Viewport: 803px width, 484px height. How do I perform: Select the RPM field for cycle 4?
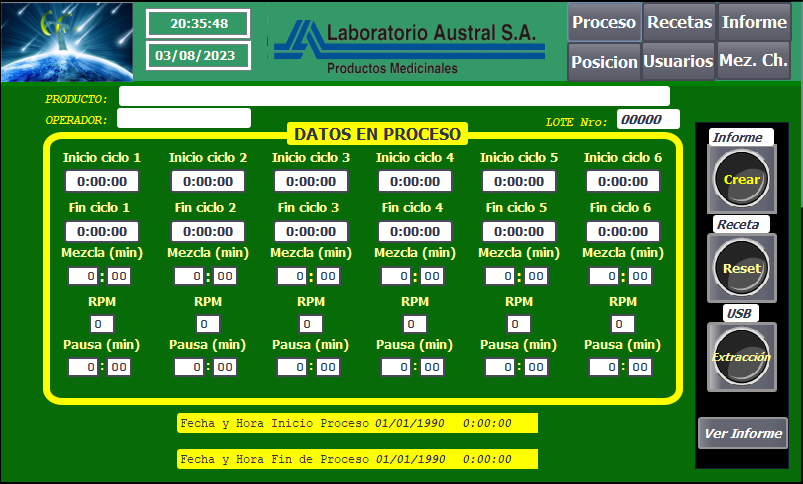(415, 324)
